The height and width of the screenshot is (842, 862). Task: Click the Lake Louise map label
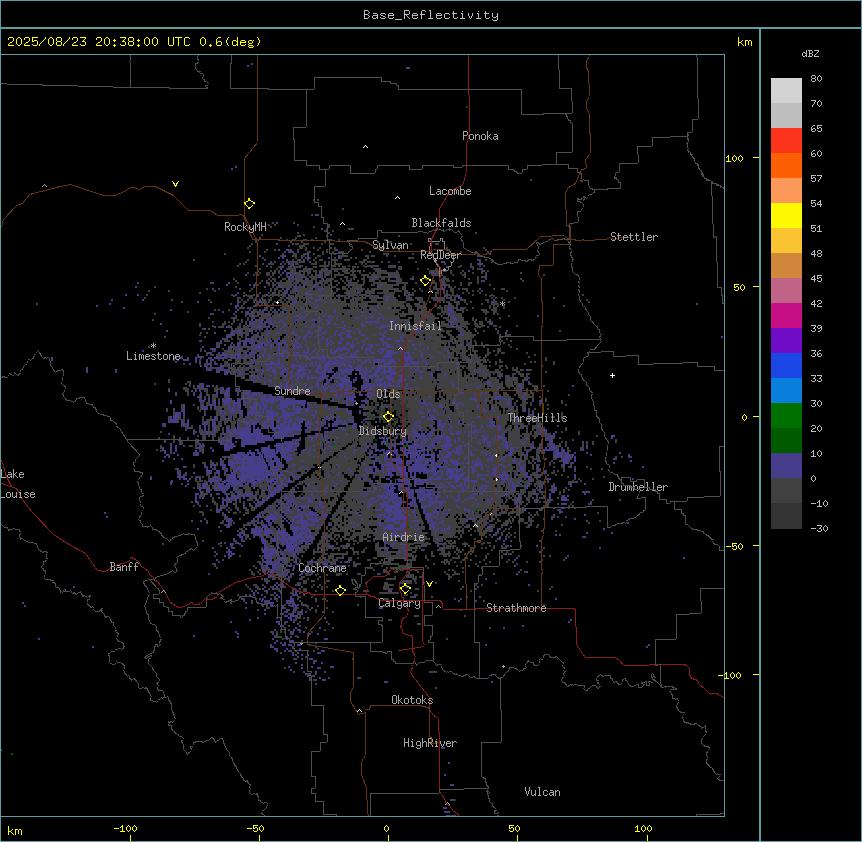(18, 484)
